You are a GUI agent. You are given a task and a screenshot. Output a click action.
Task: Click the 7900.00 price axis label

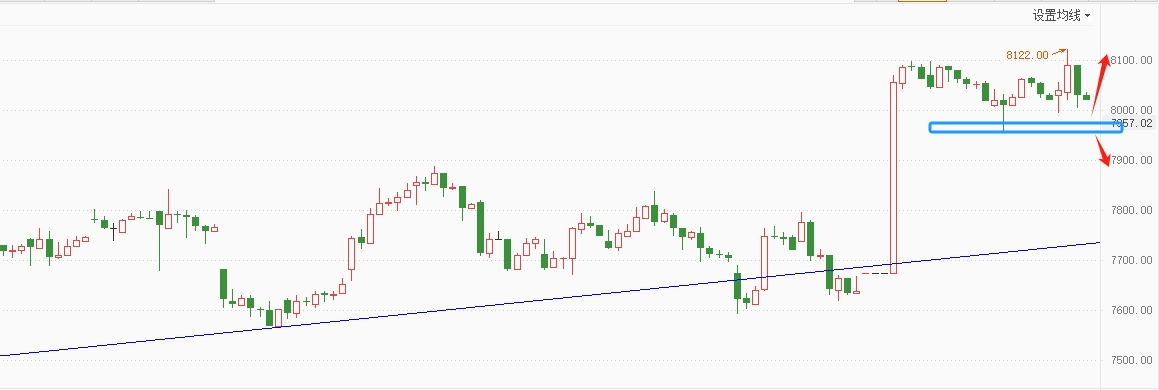click(x=1132, y=160)
